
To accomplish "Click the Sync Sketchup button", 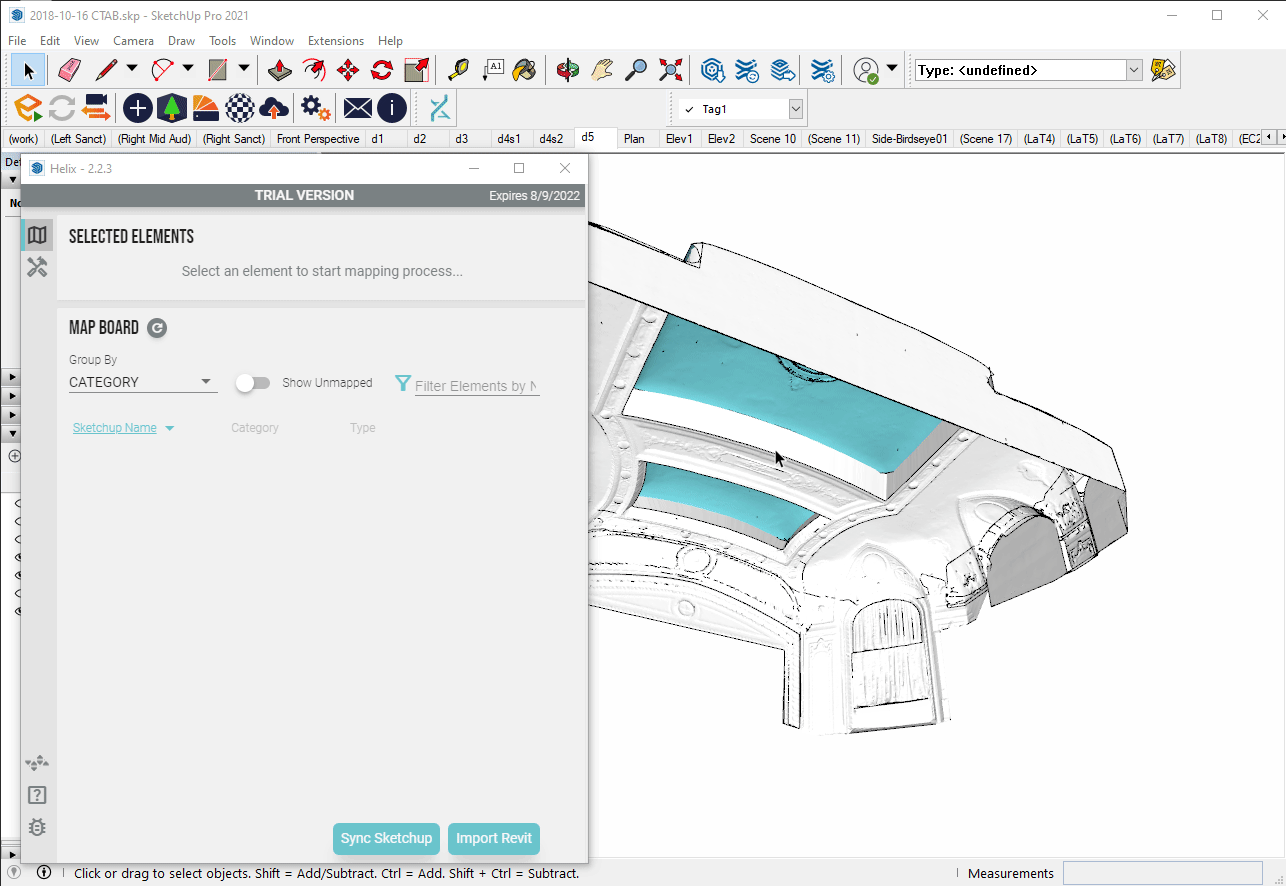I will (386, 838).
